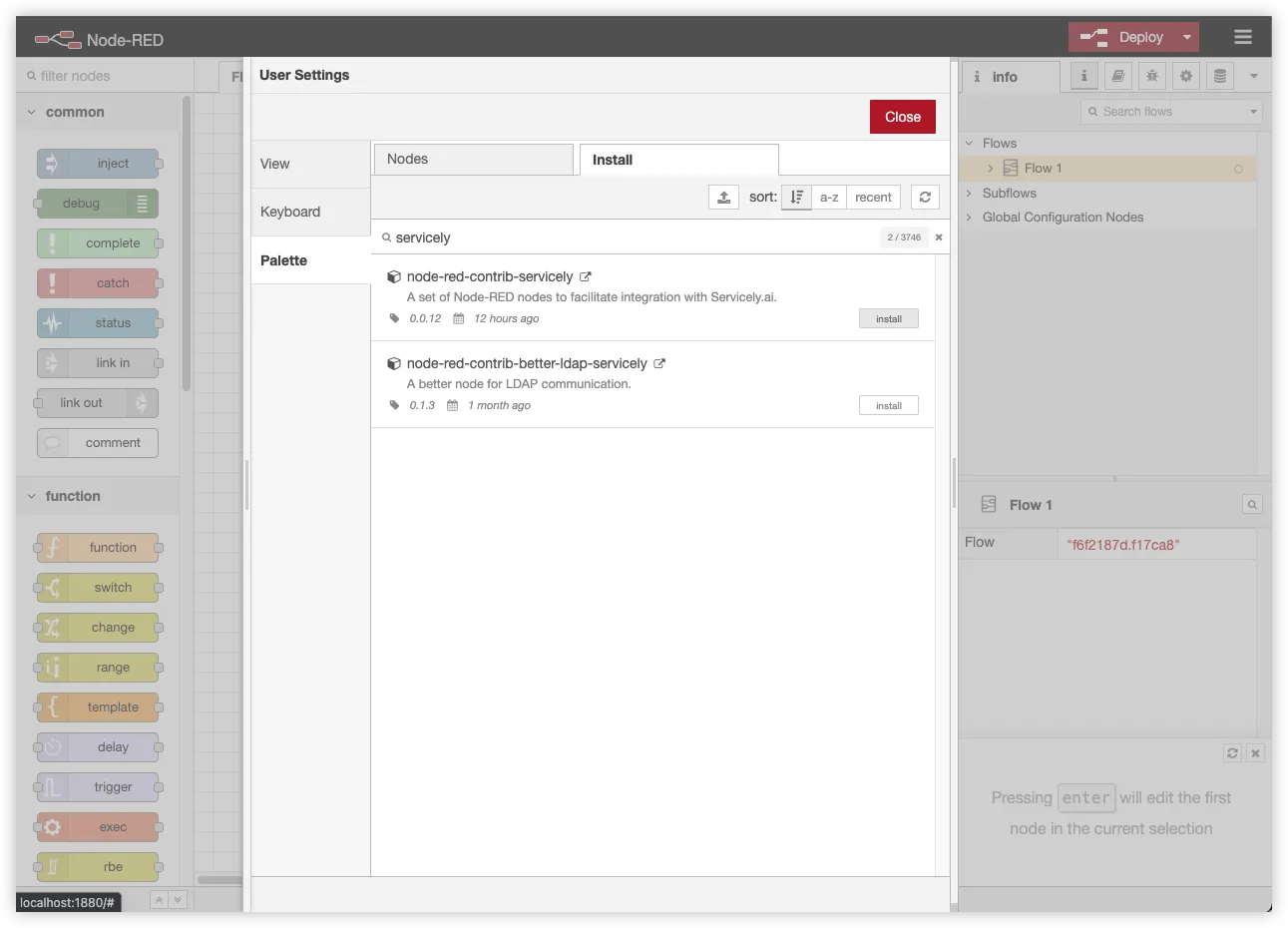
Task: Select the function node in palette
Action: click(x=98, y=548)
